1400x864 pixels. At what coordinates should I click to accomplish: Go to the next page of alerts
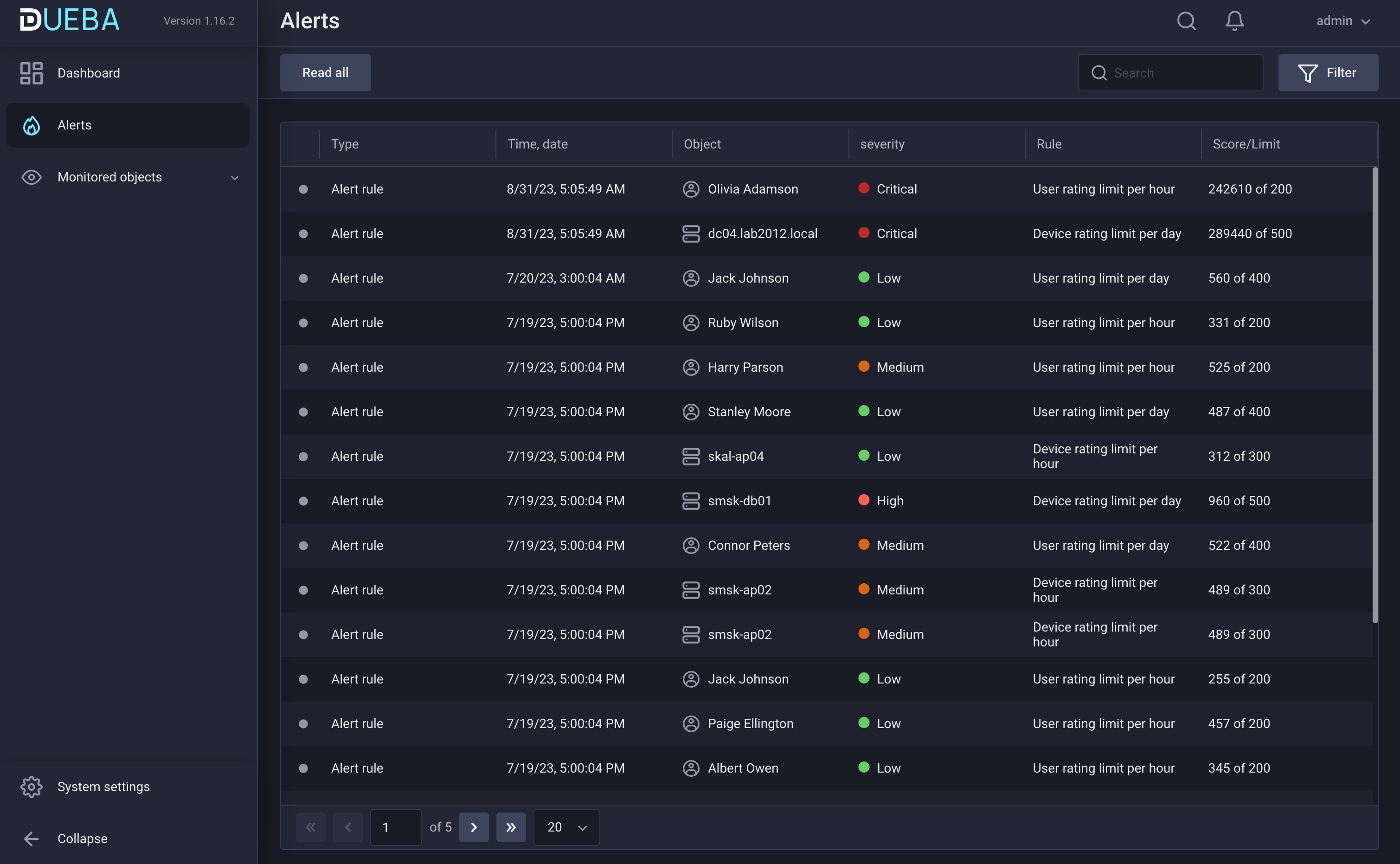tap(474, 827)
